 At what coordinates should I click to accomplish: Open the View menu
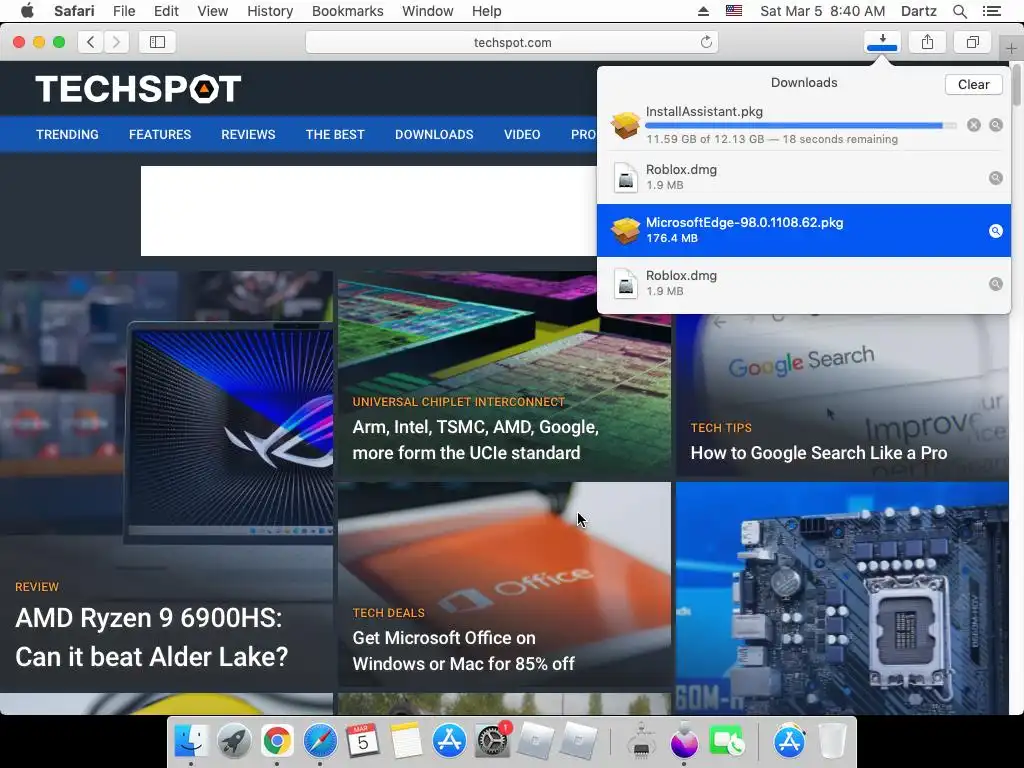(213, 11)
